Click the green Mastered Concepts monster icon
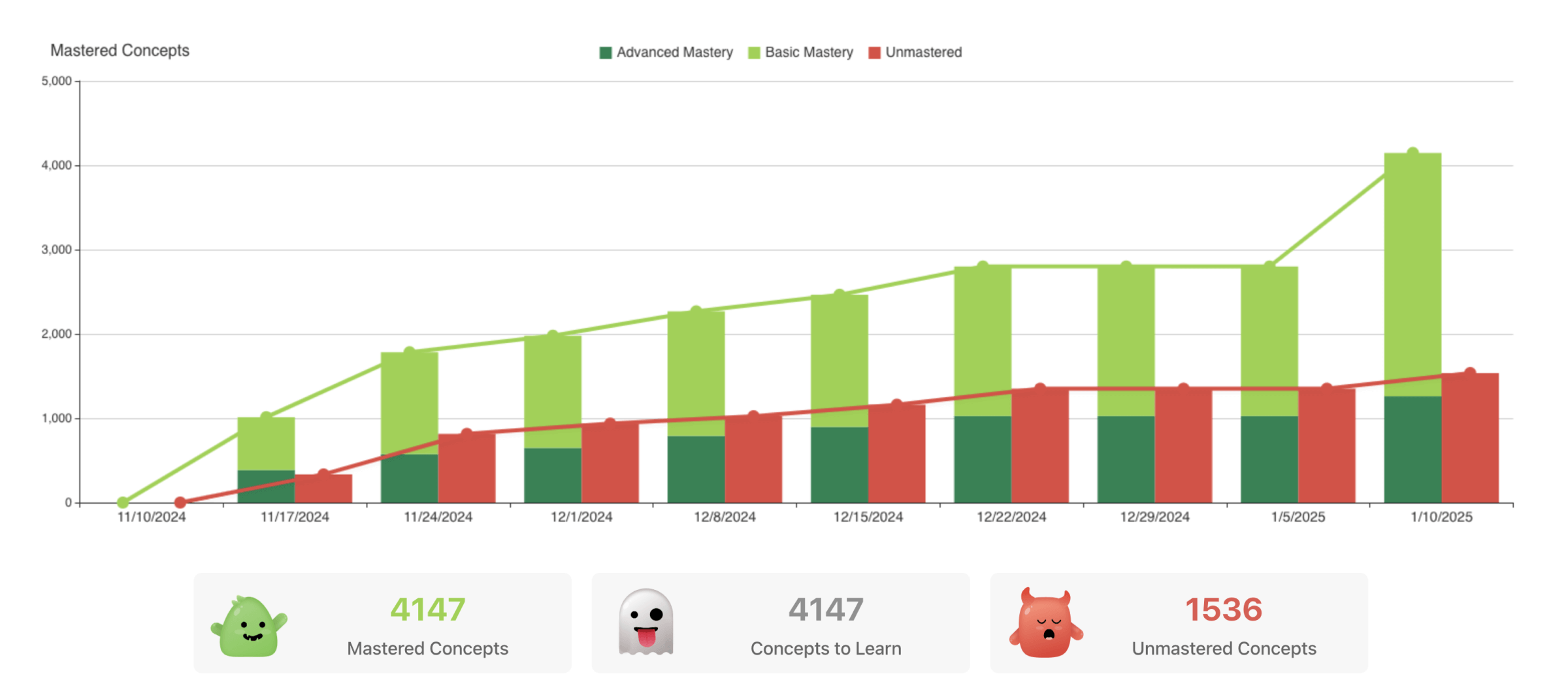The height and width of the screenshot is (699, 1568). point(250,626)
